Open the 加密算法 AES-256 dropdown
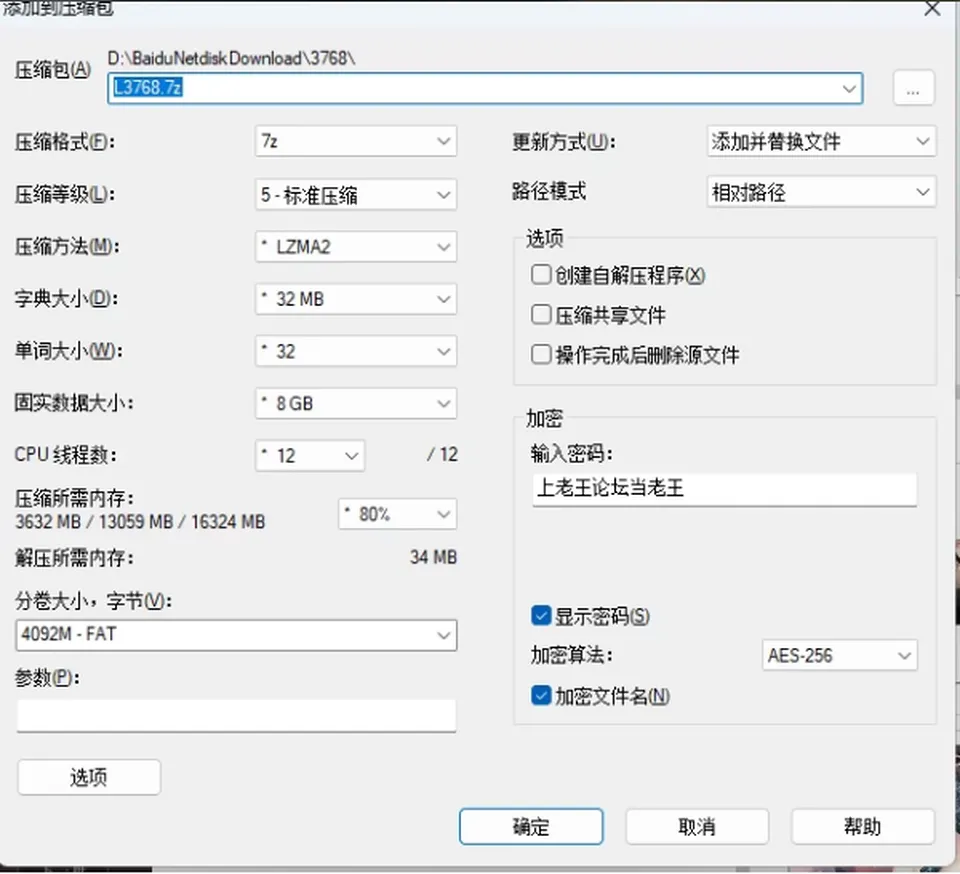Image resolution: width=960 pixels, height=874 pixels. tap(839, 656)
